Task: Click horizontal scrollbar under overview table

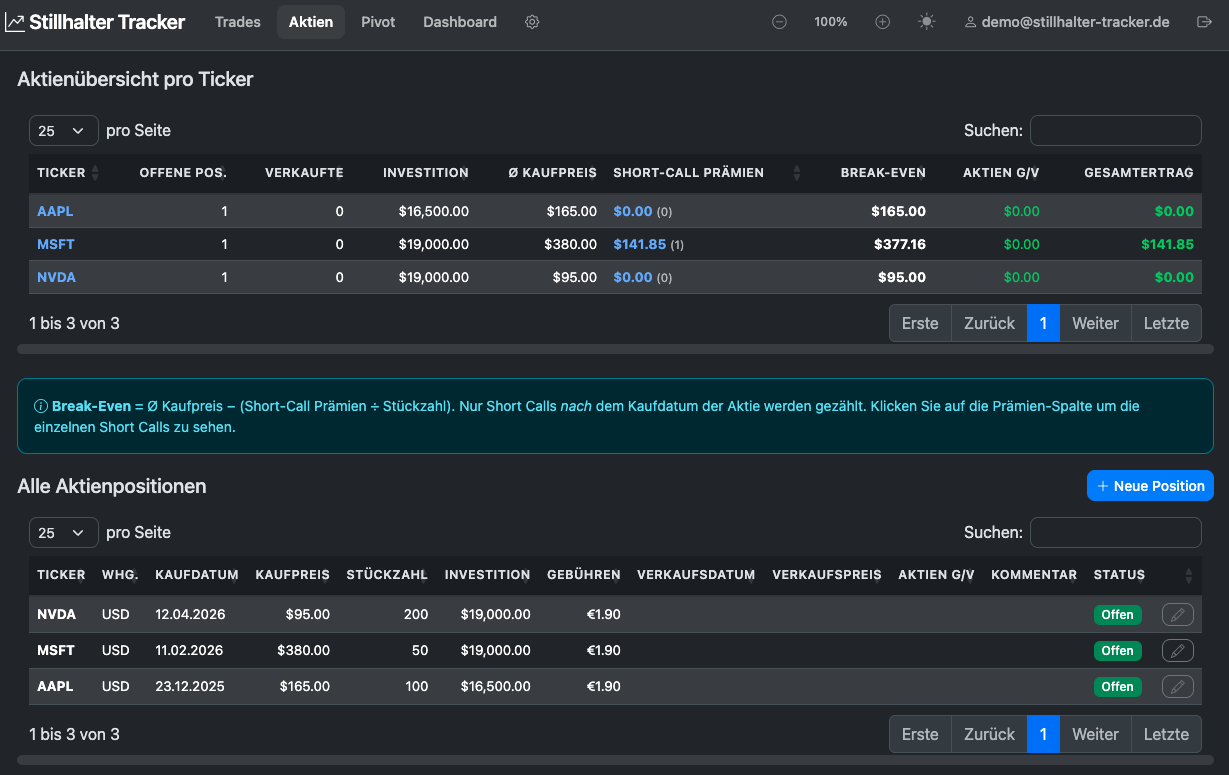Action: point(615,350)
